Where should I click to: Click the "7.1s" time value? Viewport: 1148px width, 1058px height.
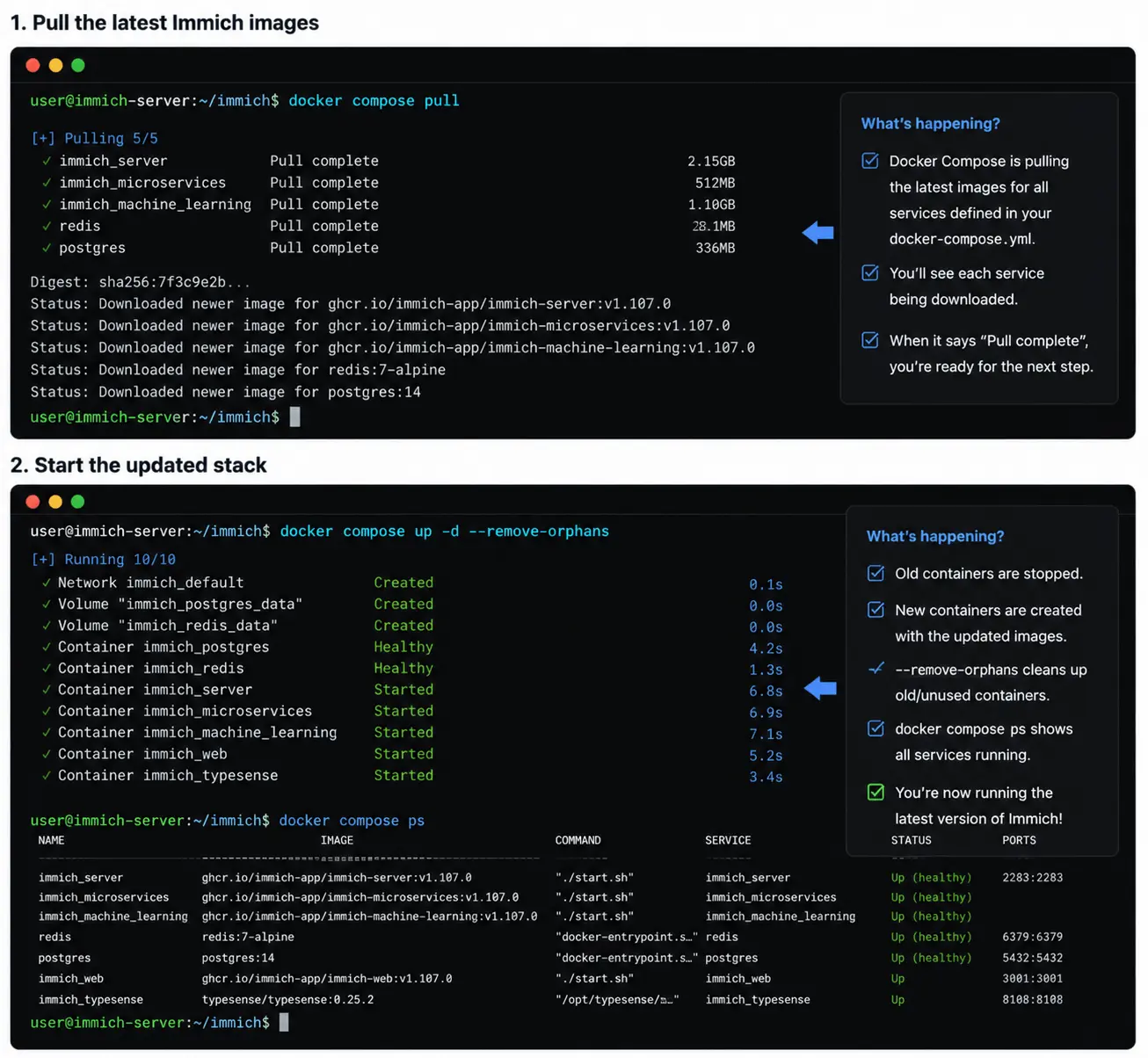click(766, 734)
